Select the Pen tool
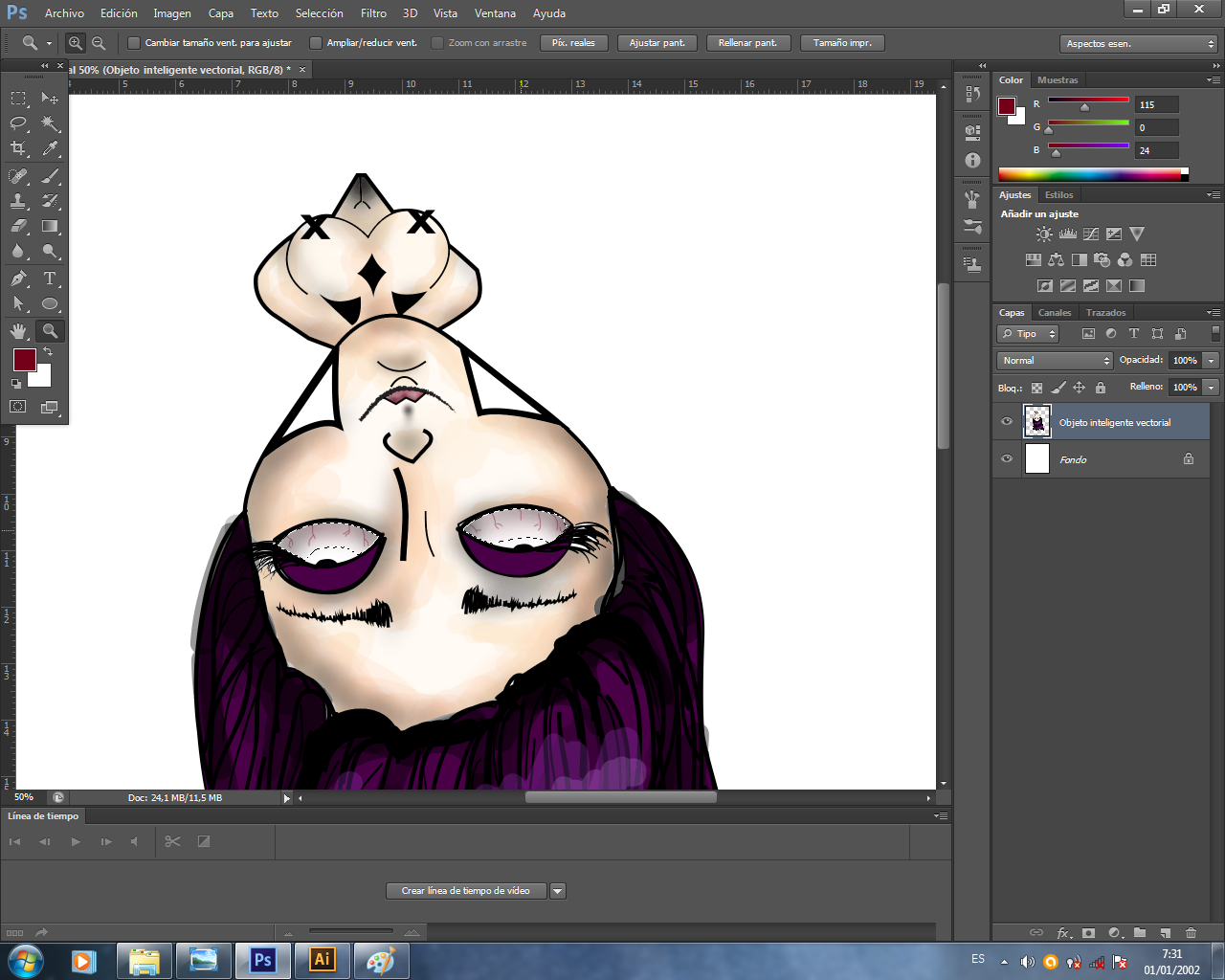This screenshot has height=980, width=1225. point(18,278)
